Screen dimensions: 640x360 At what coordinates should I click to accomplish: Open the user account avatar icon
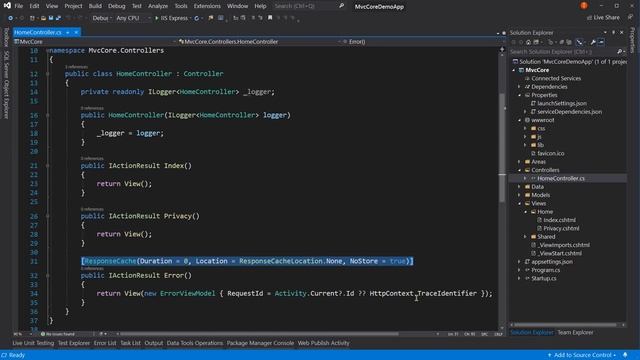tap(584, 6)
